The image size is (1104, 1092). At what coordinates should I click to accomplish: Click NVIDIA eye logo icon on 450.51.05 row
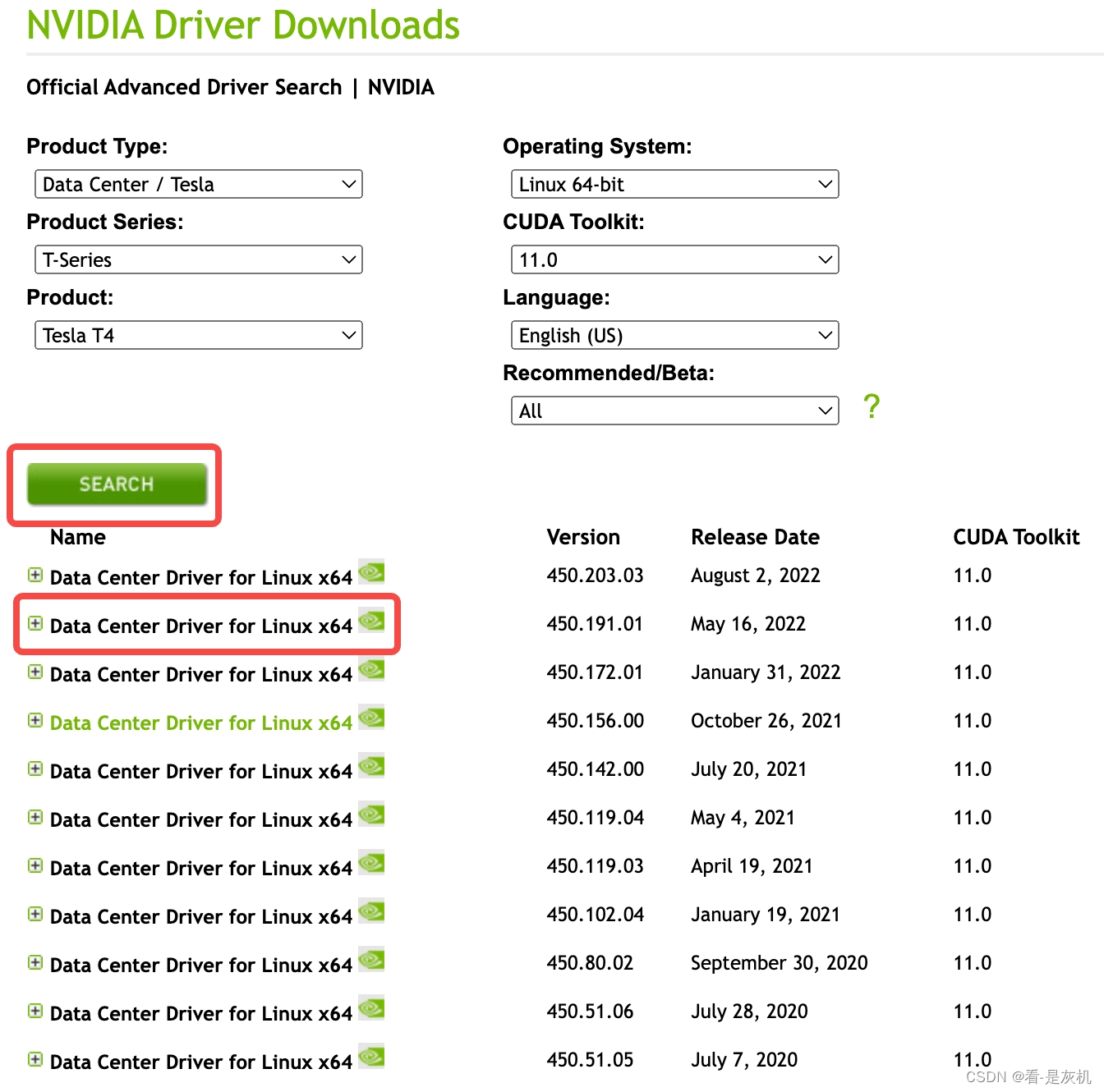click(371, 1056)
